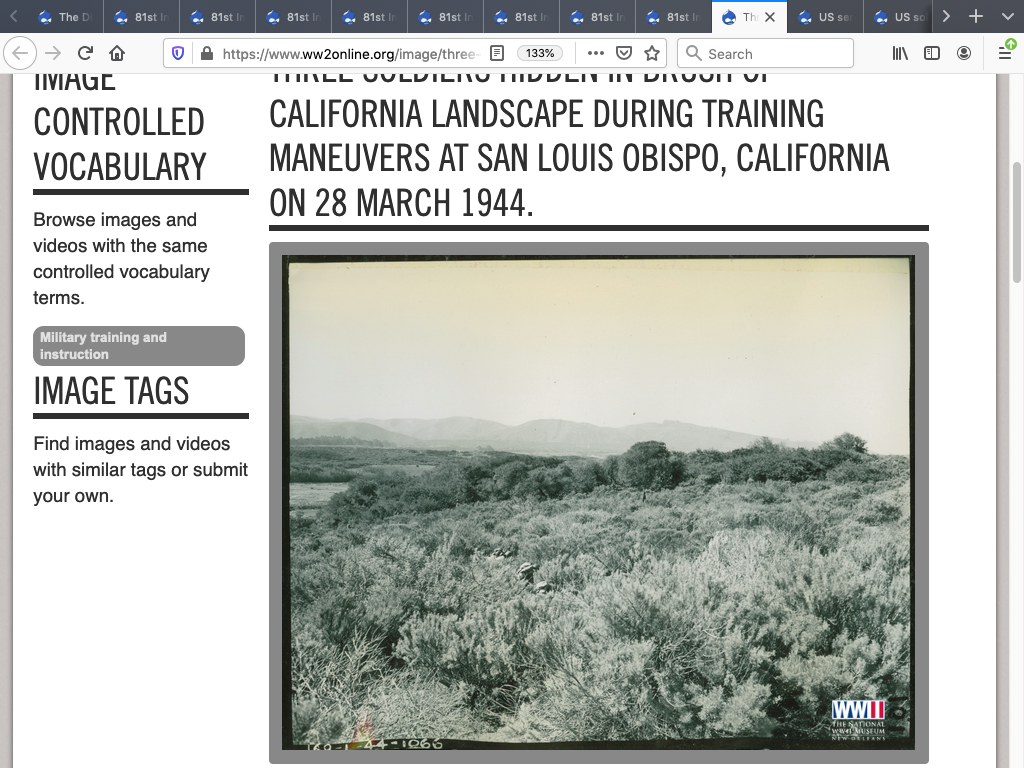Save page to Pocket
1024x768 pixels.
point(623,54)
